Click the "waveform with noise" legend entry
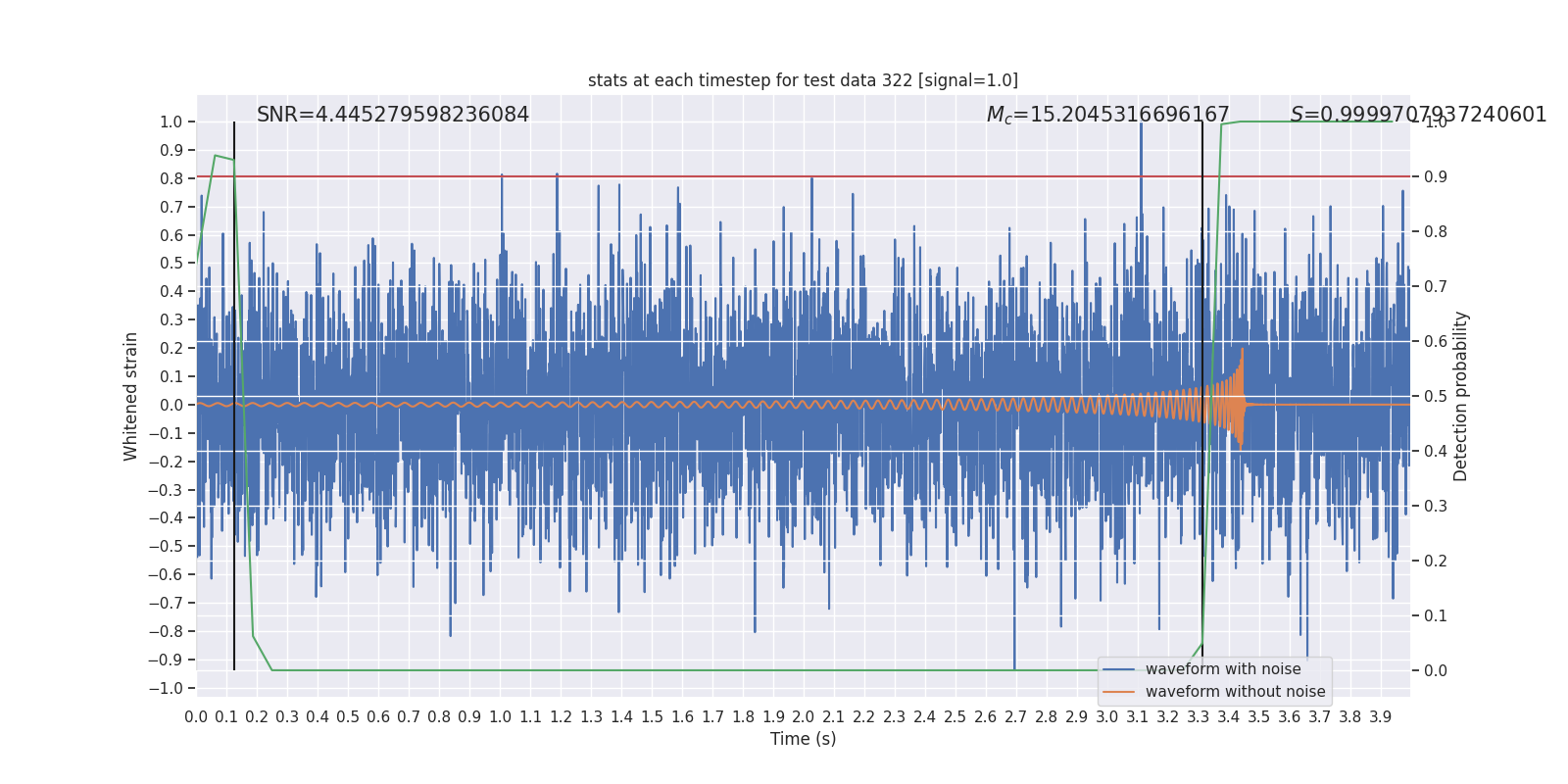This screenshot has width=1568, height=784. coord(1223,669)
